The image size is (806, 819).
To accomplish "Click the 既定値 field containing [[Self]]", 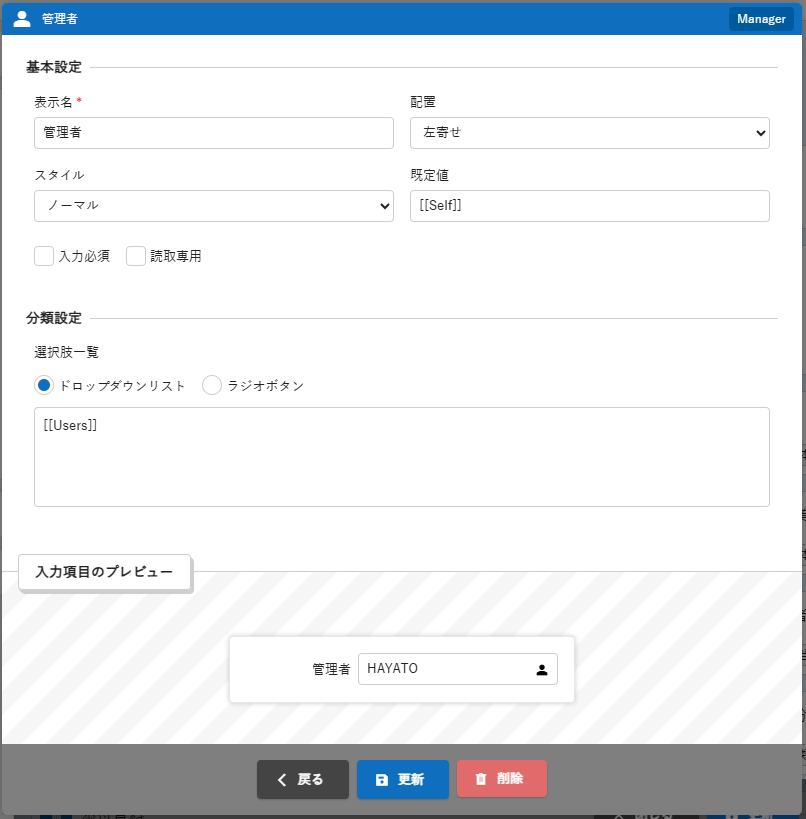I will (590, 206).
